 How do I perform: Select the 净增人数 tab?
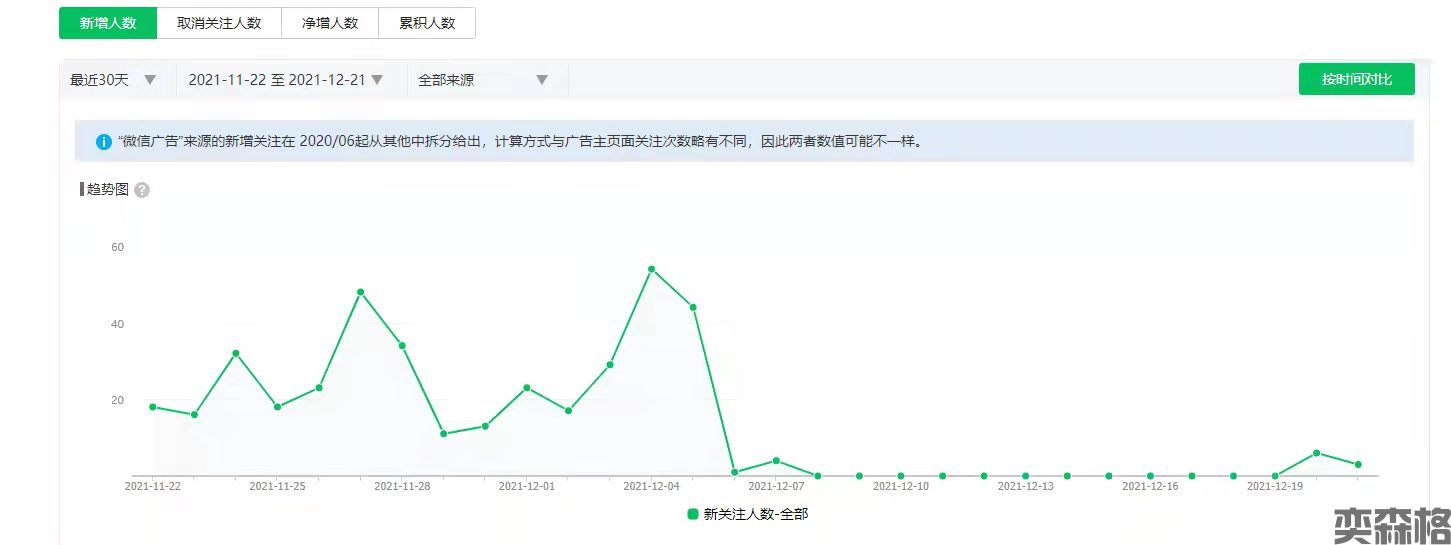(x=330, y=23)
